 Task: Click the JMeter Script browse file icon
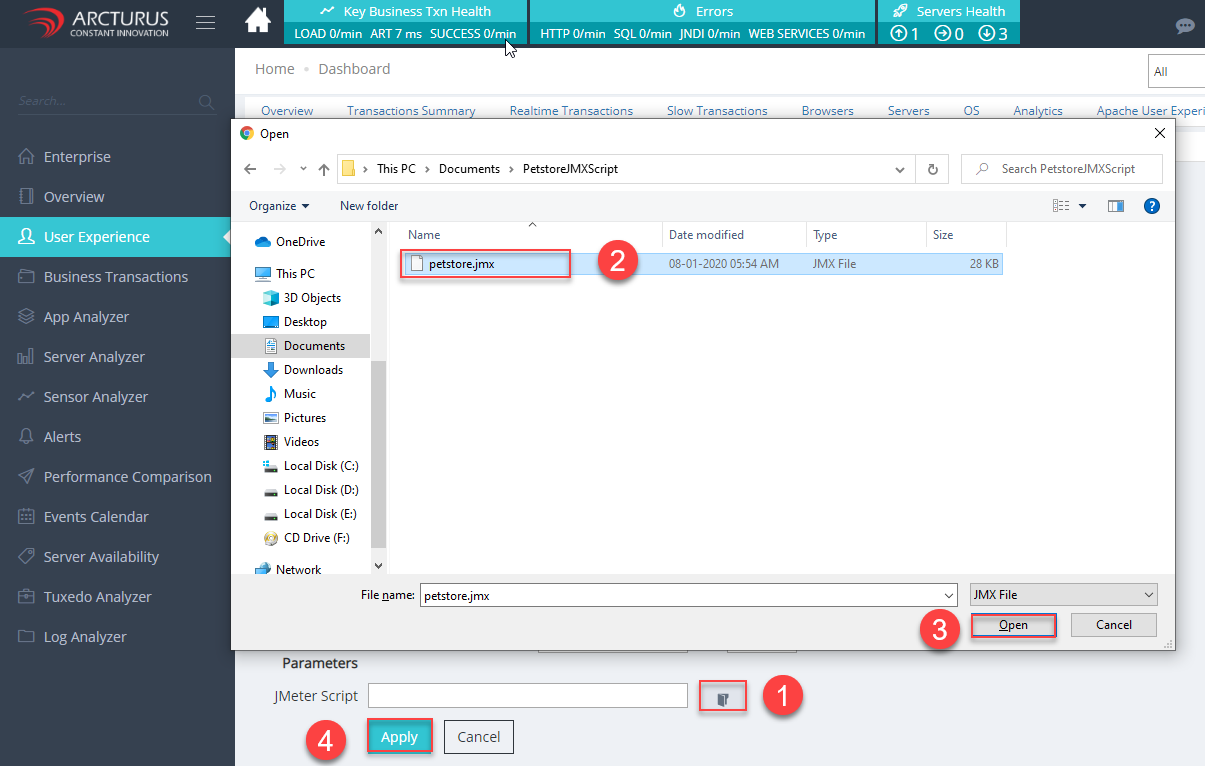[x=723, y=697]
